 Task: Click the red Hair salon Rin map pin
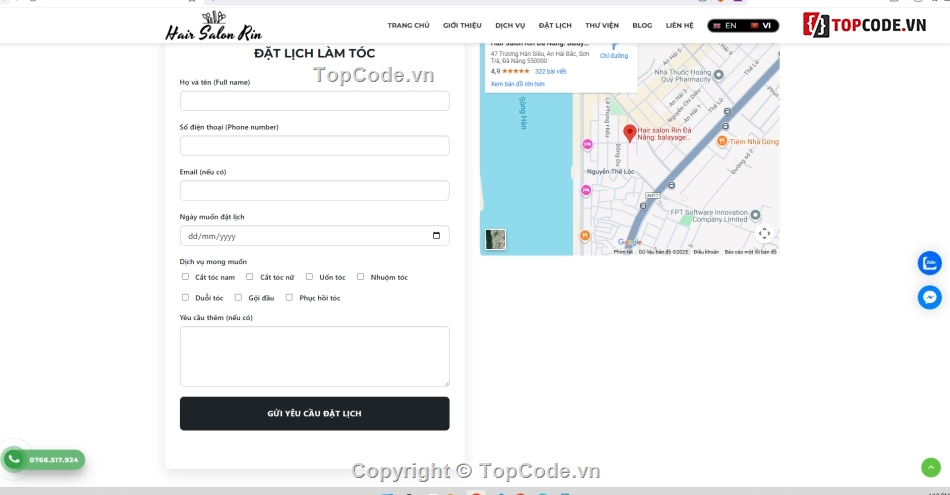629,133
